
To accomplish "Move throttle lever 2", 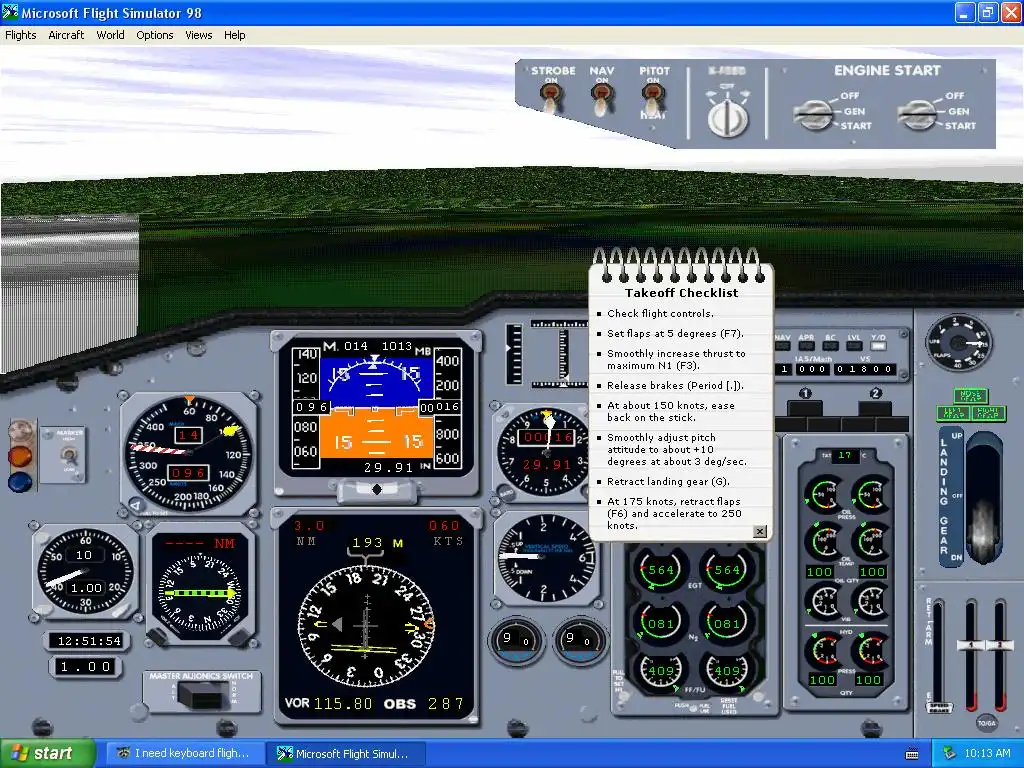I will [999, 645].
